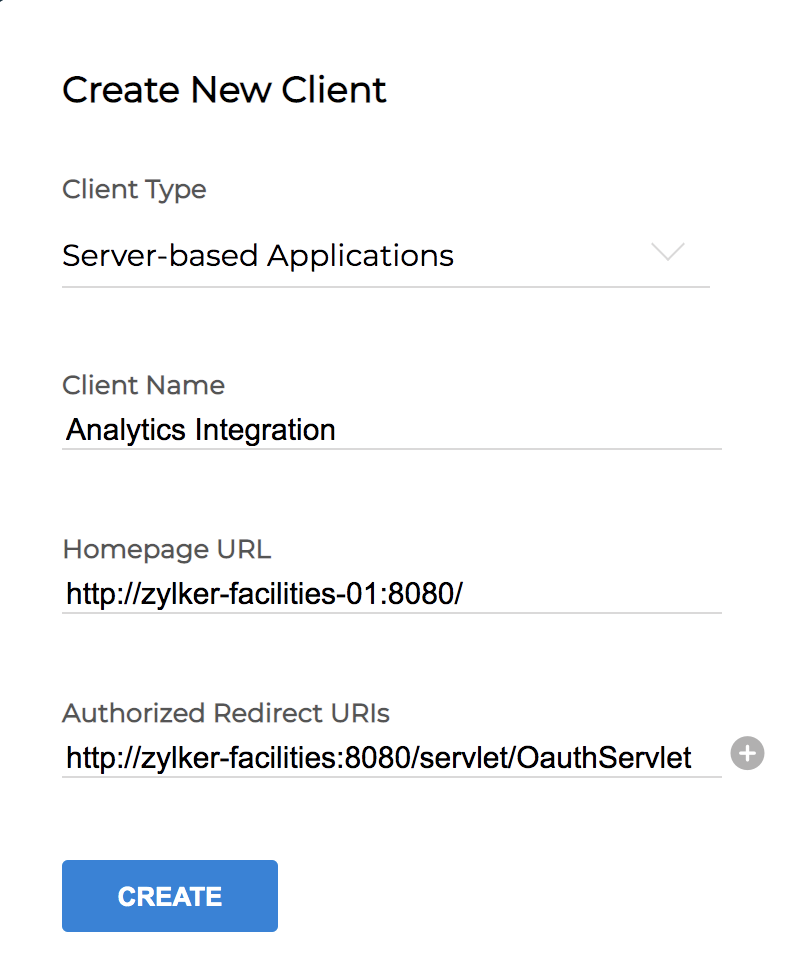This screenshot has height=976, width=808.
Task: Click zylker-facilities-01 in the Homepage URL
Action: point(260,595)
